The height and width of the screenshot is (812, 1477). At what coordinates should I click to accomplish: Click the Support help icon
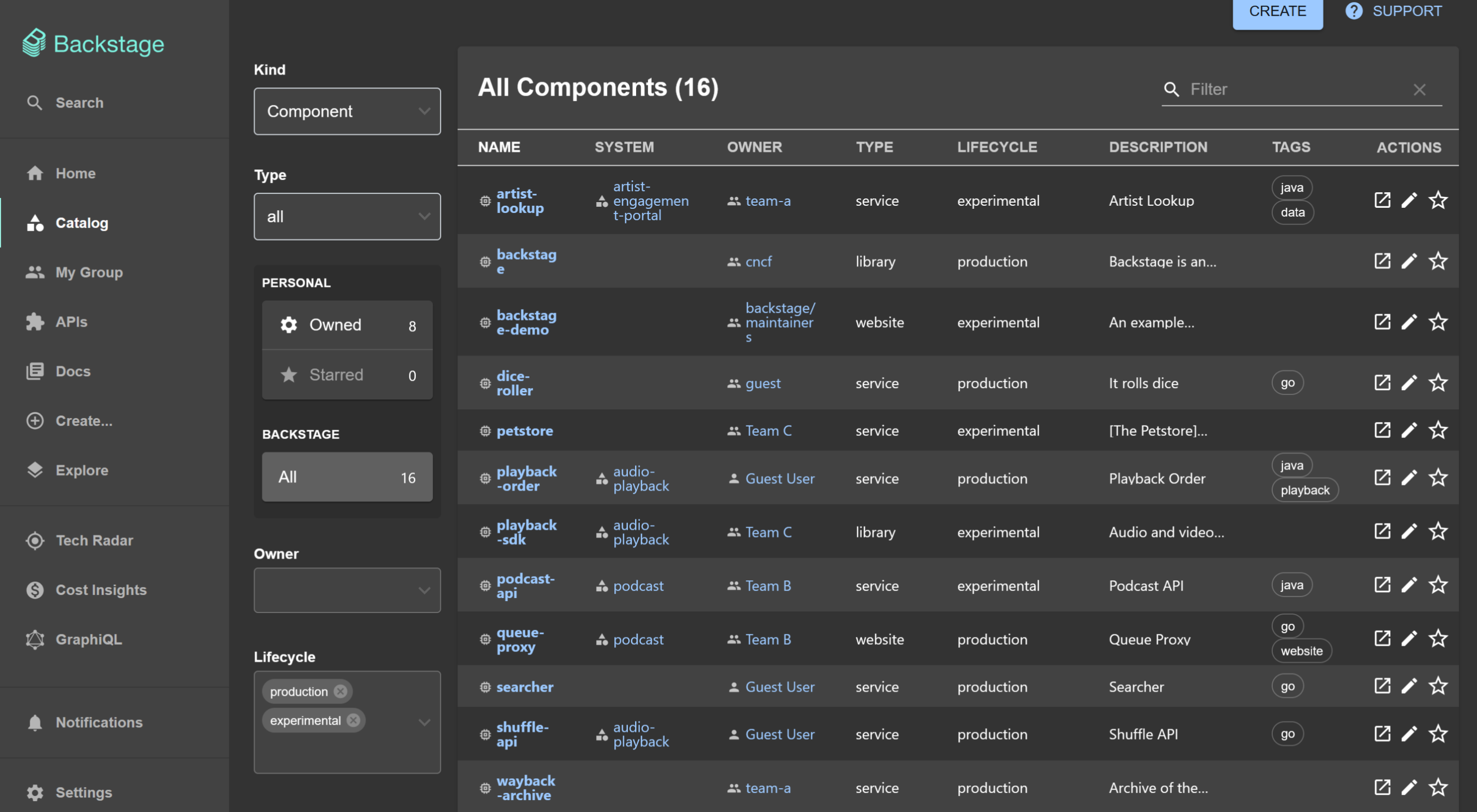pos(1354,10)
